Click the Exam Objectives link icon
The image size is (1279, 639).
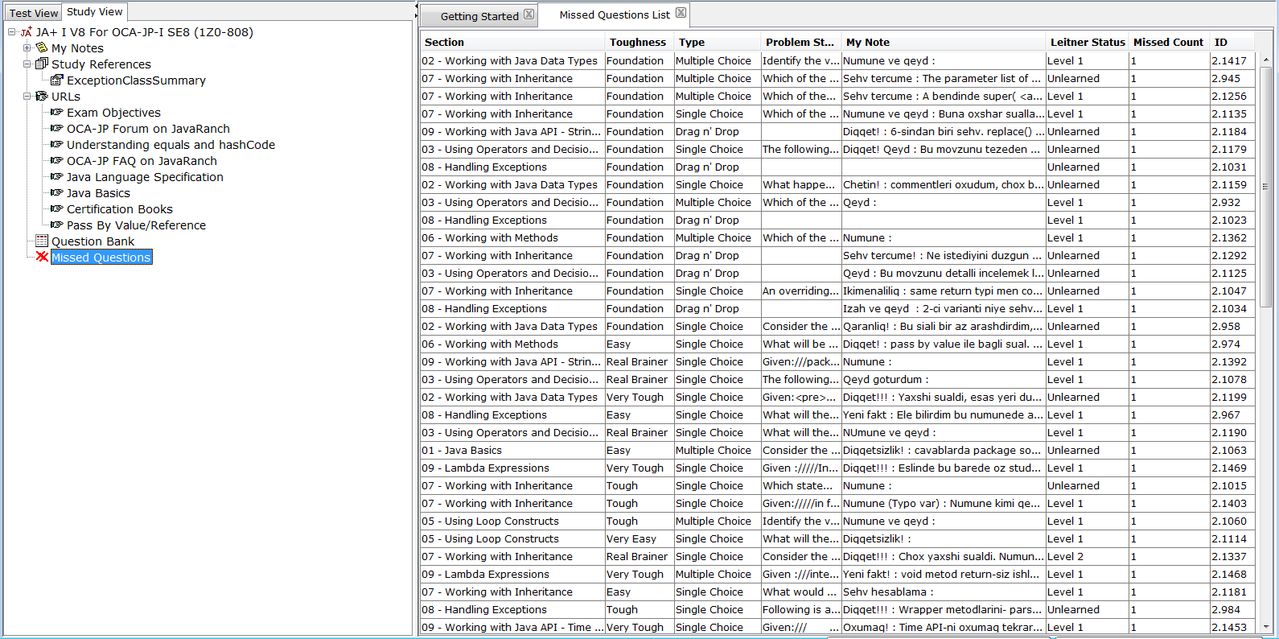(x=57, y=112)
